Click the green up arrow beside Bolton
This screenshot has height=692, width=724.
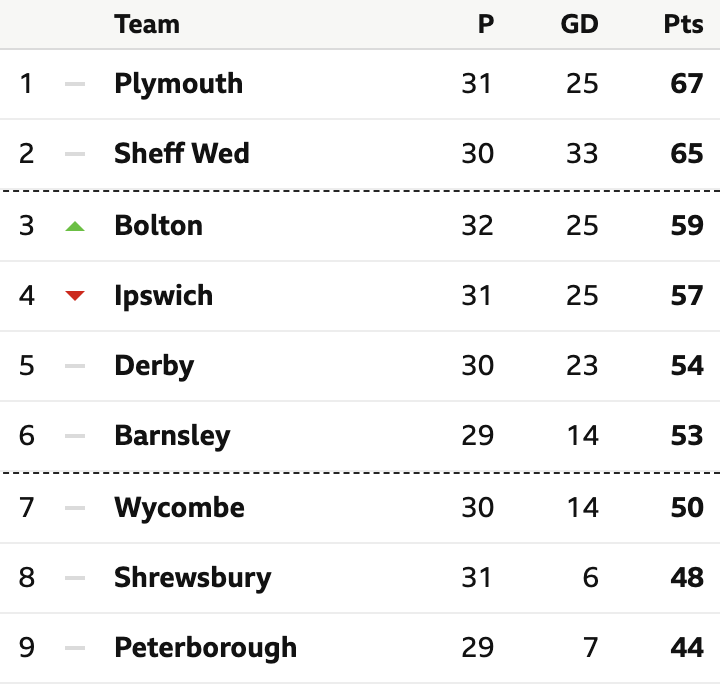[75, 226]
